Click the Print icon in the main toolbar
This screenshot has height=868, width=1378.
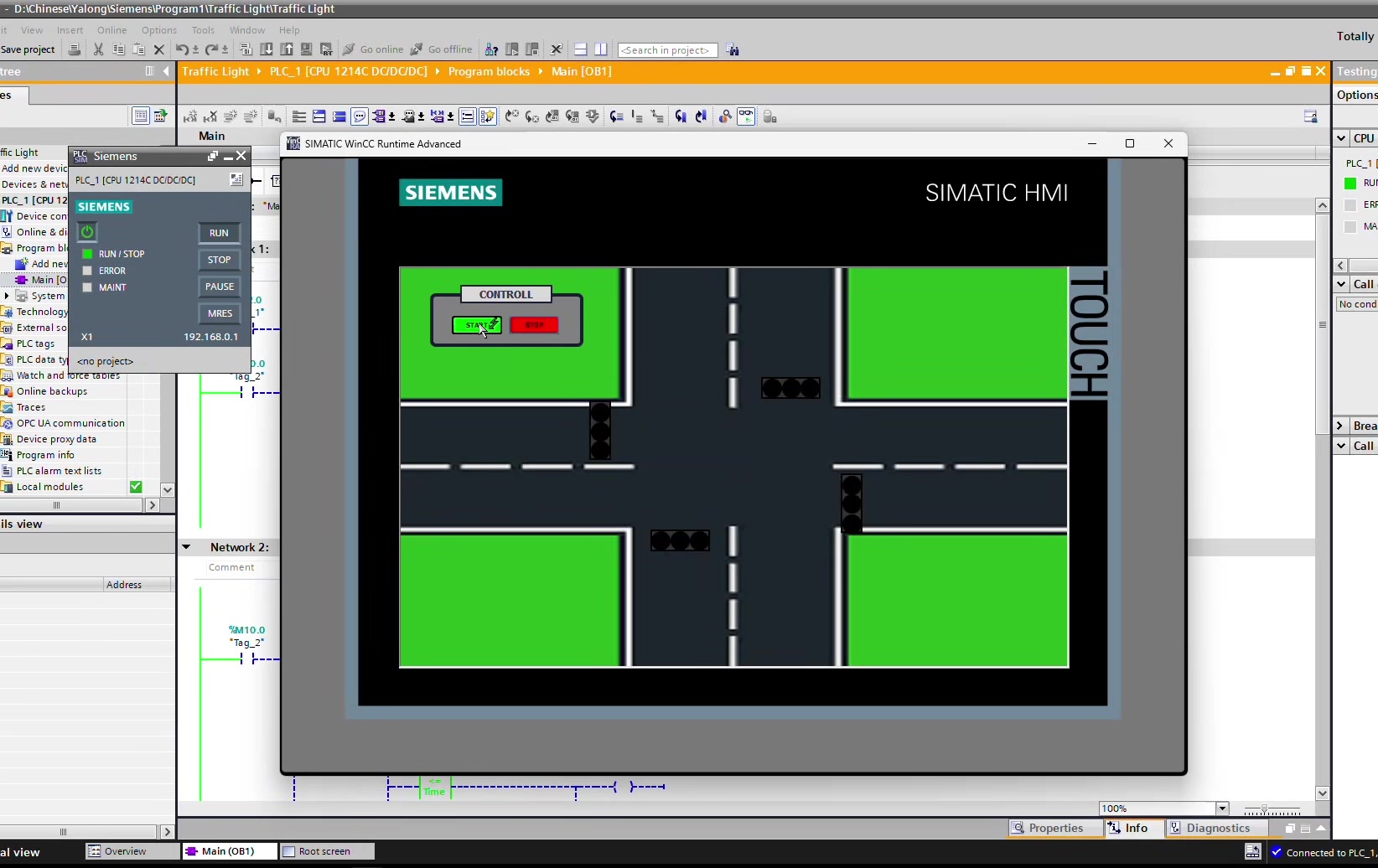pyautogui.click(x=75, y=49)
